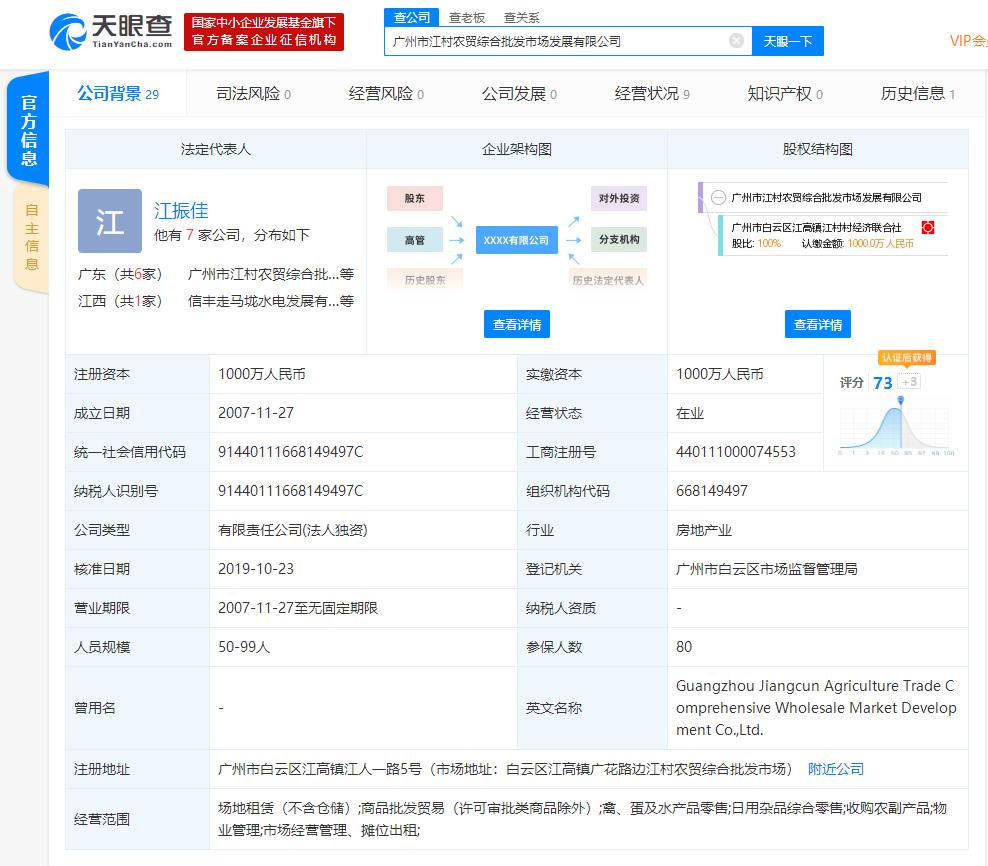
Task: Open the 附近公司 link
Action: pos(836,769)
